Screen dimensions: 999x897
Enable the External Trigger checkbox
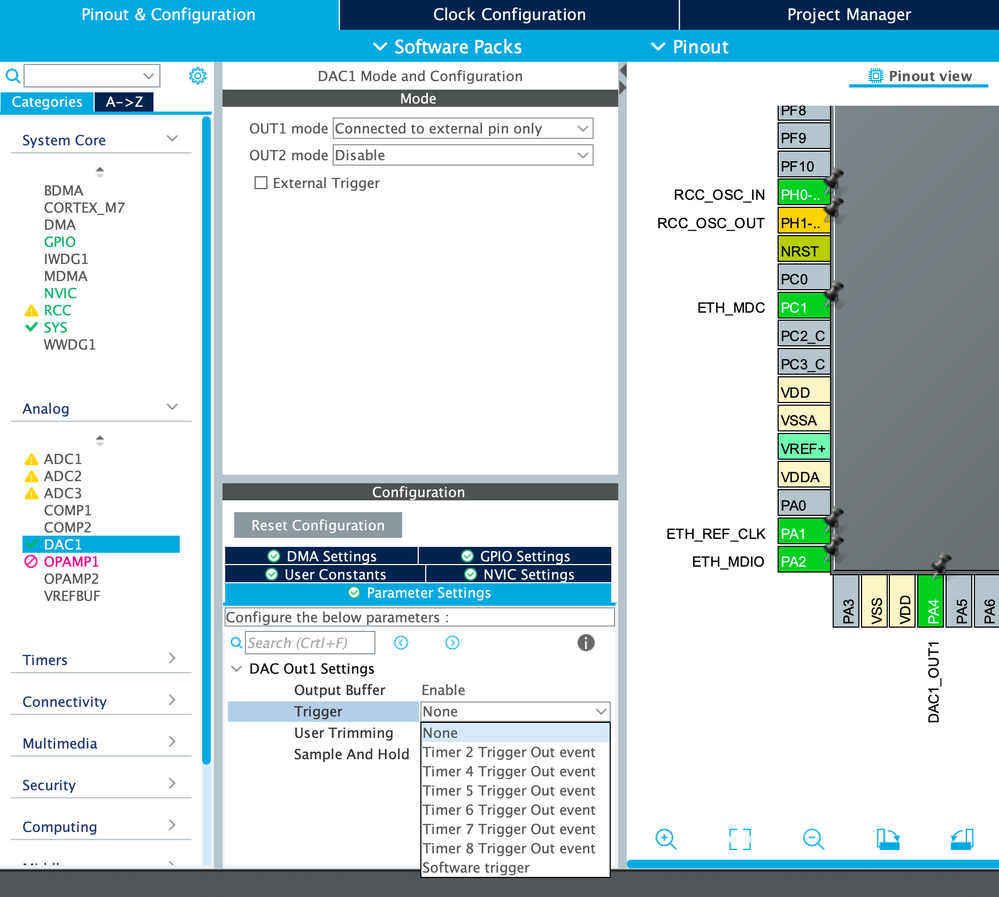pyautogui.click(x=261, y=183)
